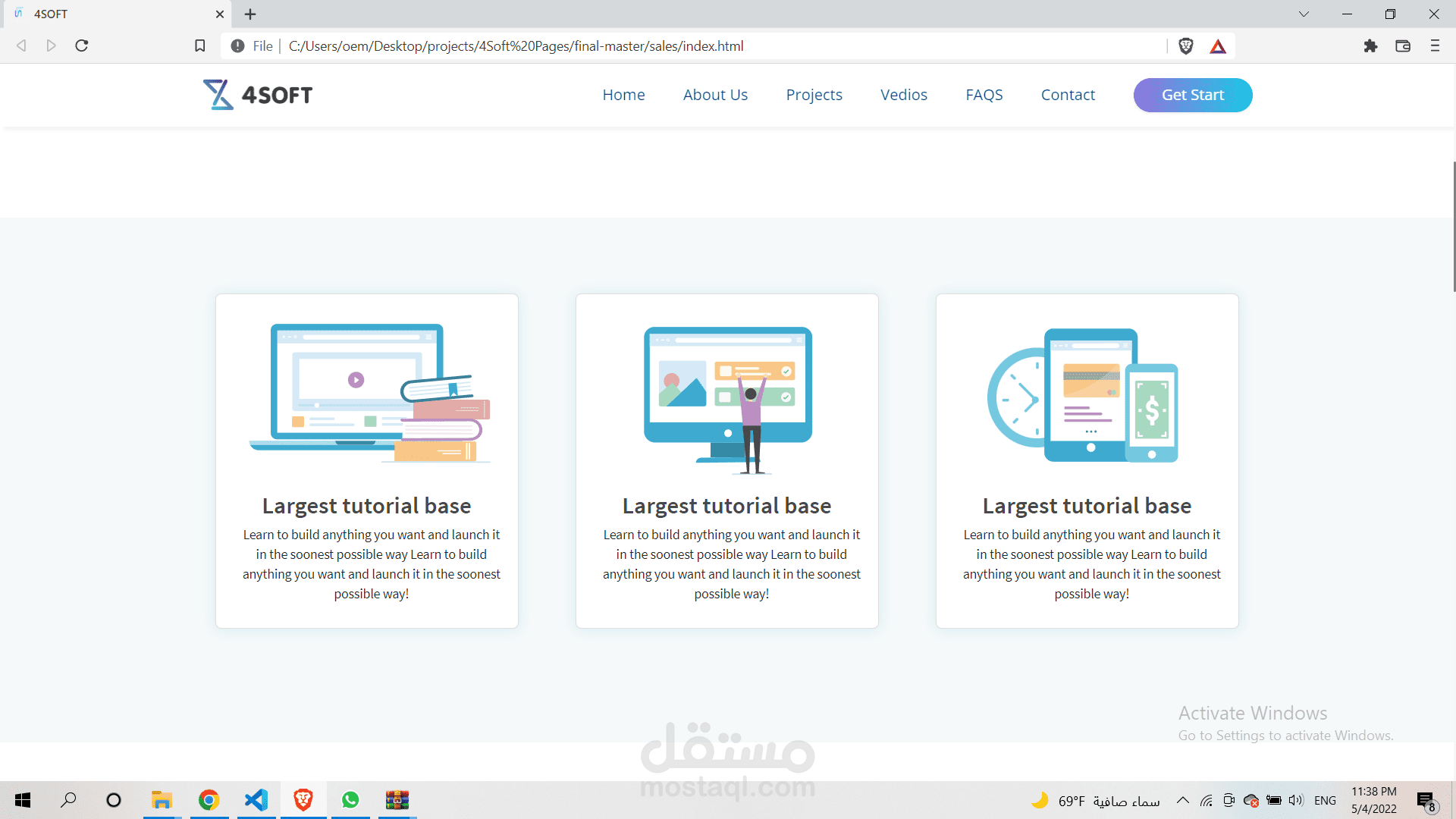Click the address bar URL
Screen dimensions: 1456x819
coord(516,46)
